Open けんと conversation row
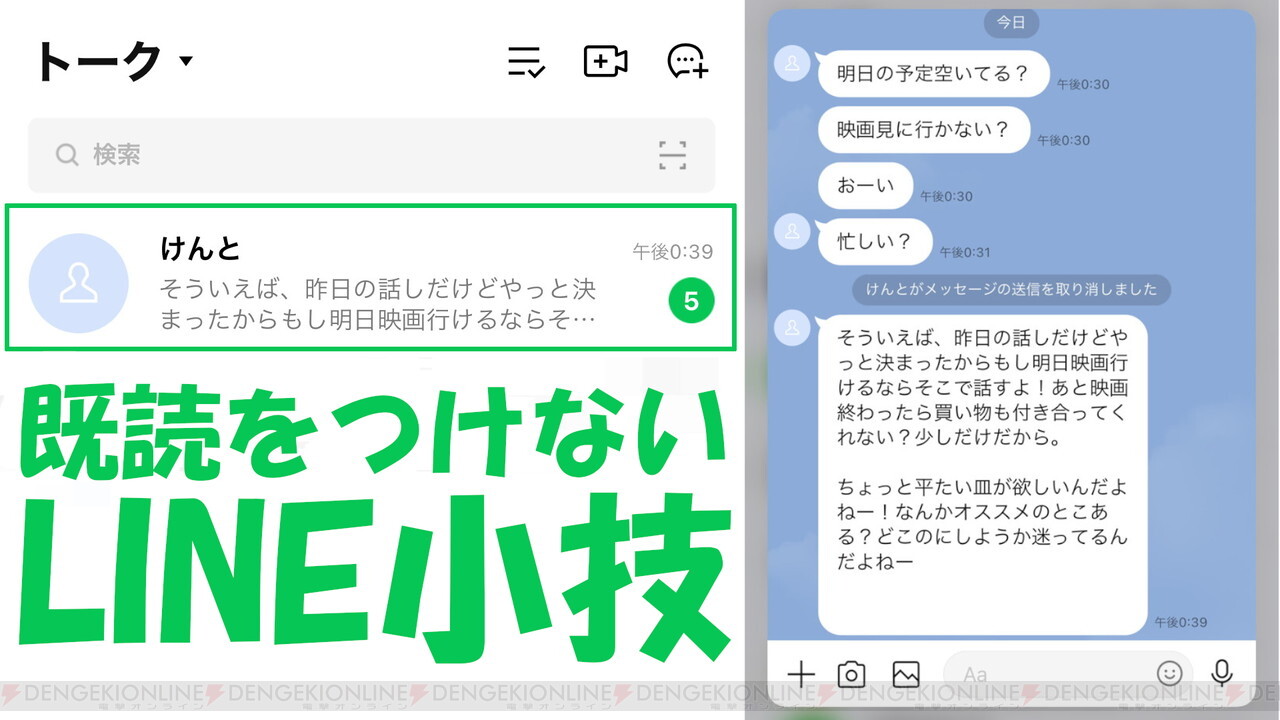The height and width of the screenshot is (720, 1280). click(371, 278)
